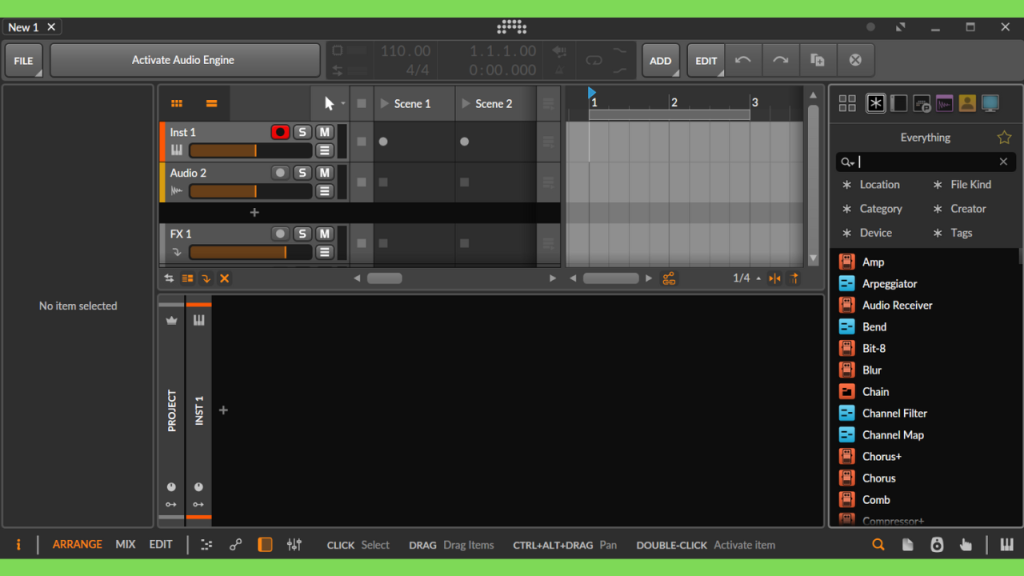This screenshot has width=1024, height=576.
Task: Click the duplicate icon in toolbar
Action: tap(817, 60)
